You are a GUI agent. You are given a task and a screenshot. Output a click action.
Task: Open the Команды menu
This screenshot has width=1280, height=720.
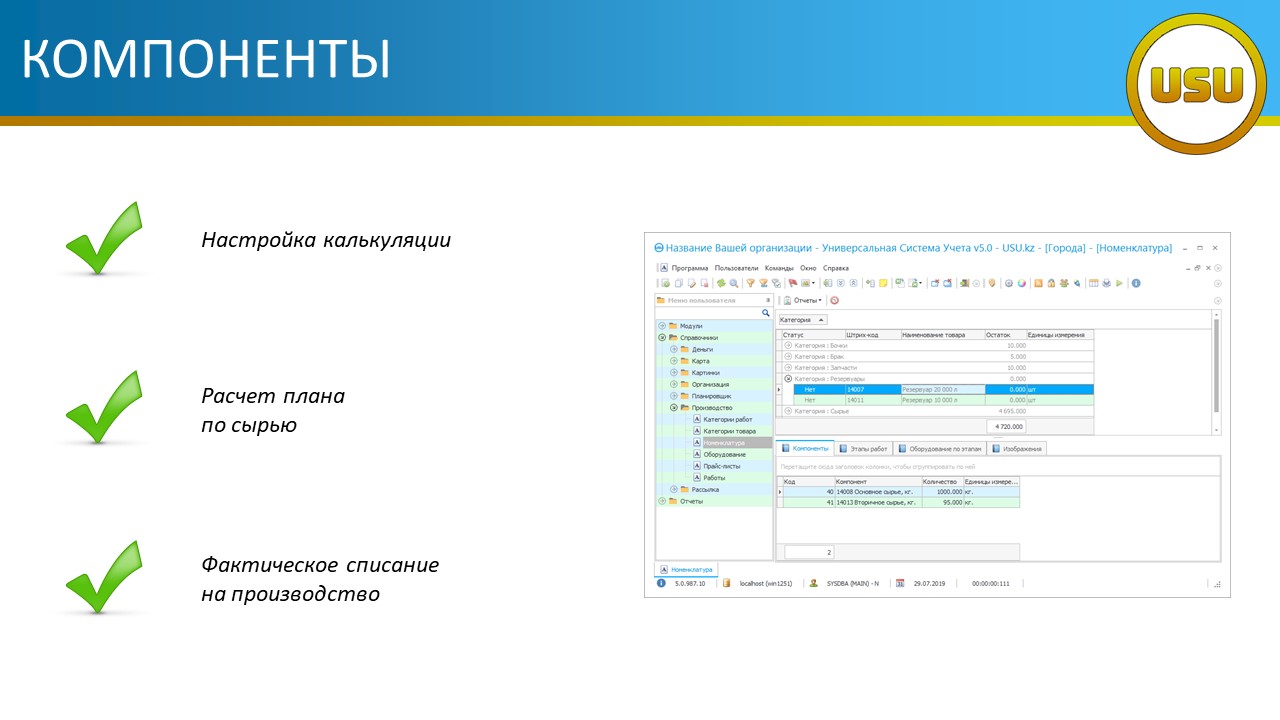779,268
